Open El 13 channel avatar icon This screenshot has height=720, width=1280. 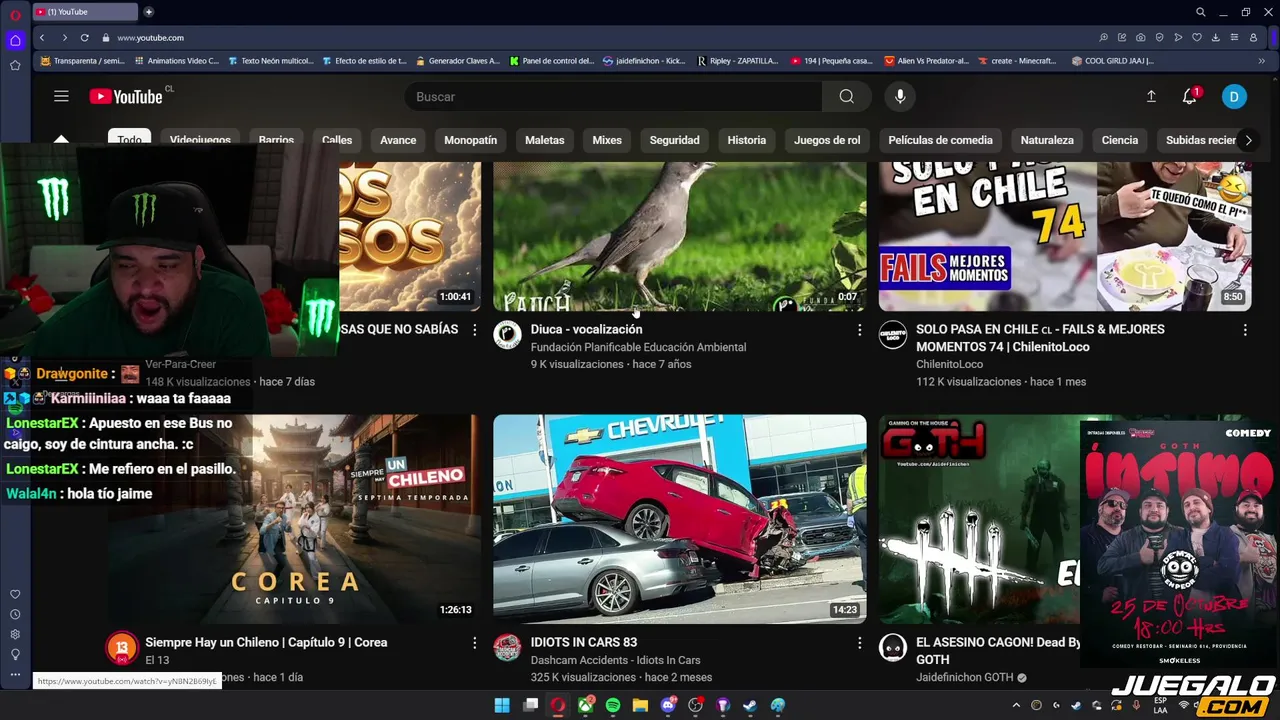pos(122,647)
